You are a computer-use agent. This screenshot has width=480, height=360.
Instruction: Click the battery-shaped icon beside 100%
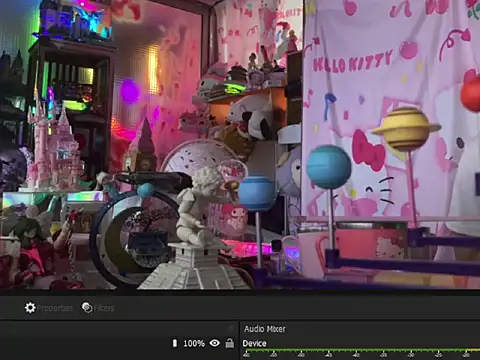pos(175,343)
